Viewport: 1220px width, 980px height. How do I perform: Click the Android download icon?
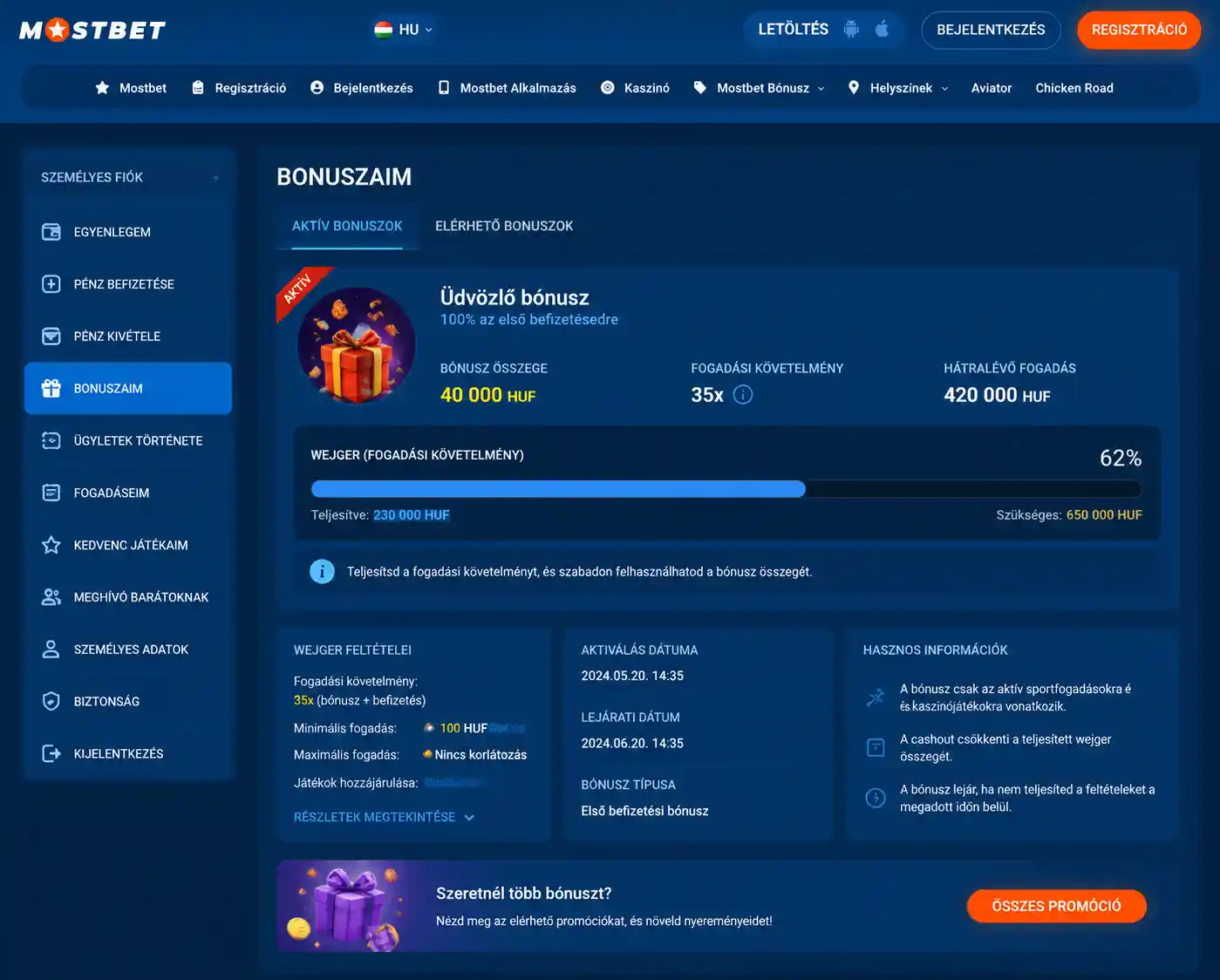[x=851, y=29]
